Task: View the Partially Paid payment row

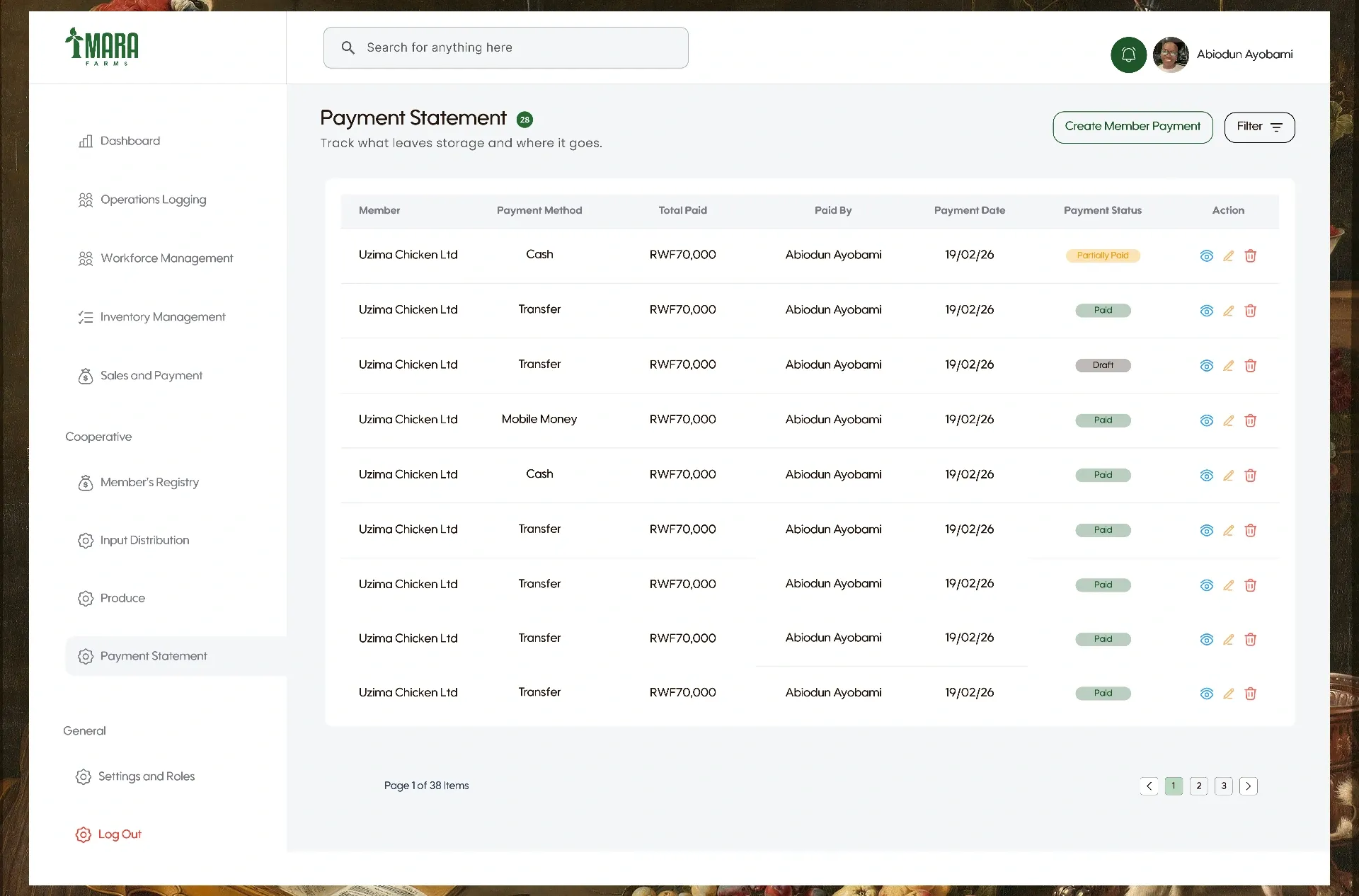Action: tap(1206, 255)
